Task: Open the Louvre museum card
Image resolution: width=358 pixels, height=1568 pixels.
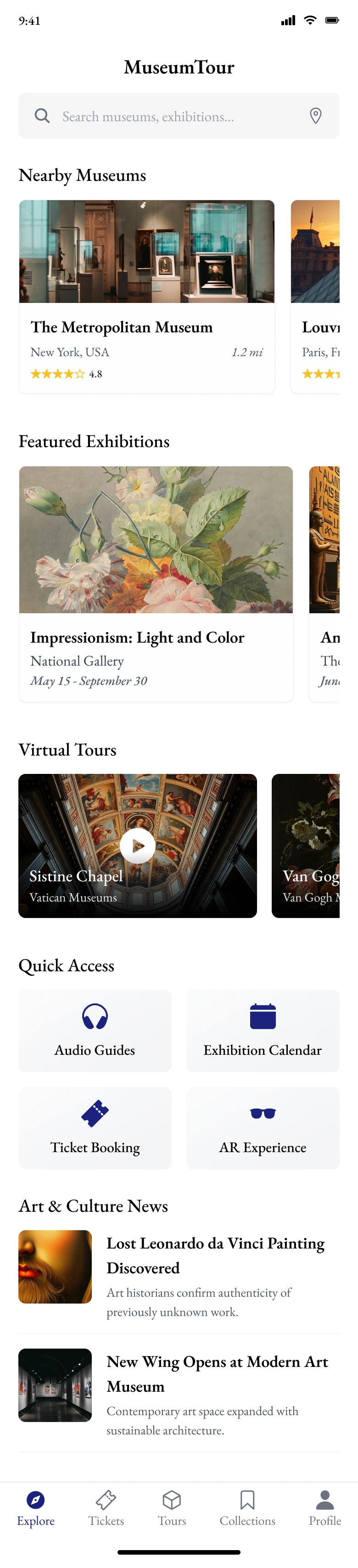Action: 315,297
